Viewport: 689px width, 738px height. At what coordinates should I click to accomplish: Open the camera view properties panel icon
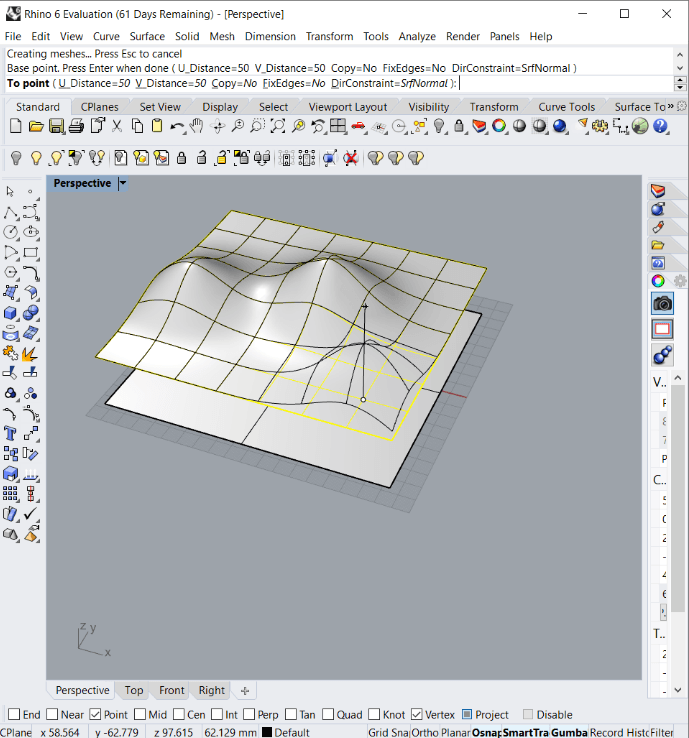[662, 303]
